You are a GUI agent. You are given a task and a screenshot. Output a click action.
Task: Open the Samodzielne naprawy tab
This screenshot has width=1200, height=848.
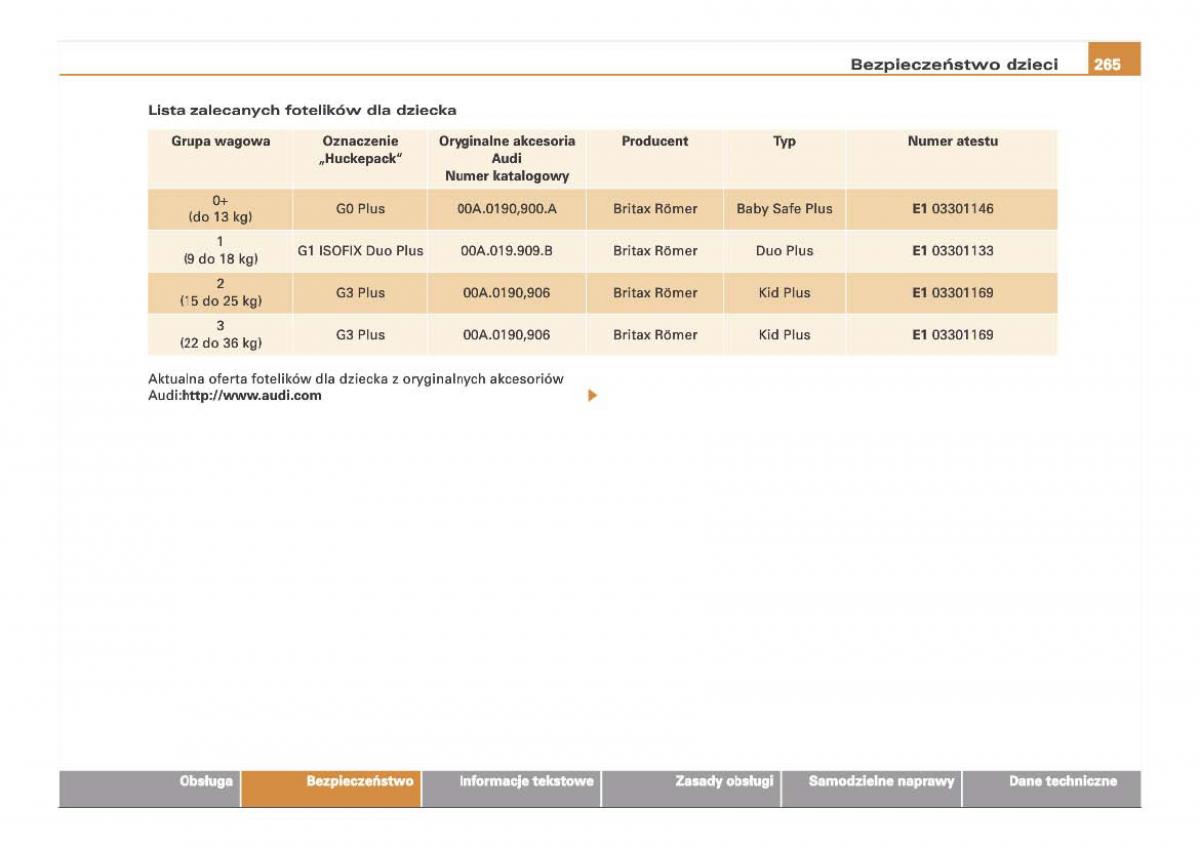tap(871, 788)
